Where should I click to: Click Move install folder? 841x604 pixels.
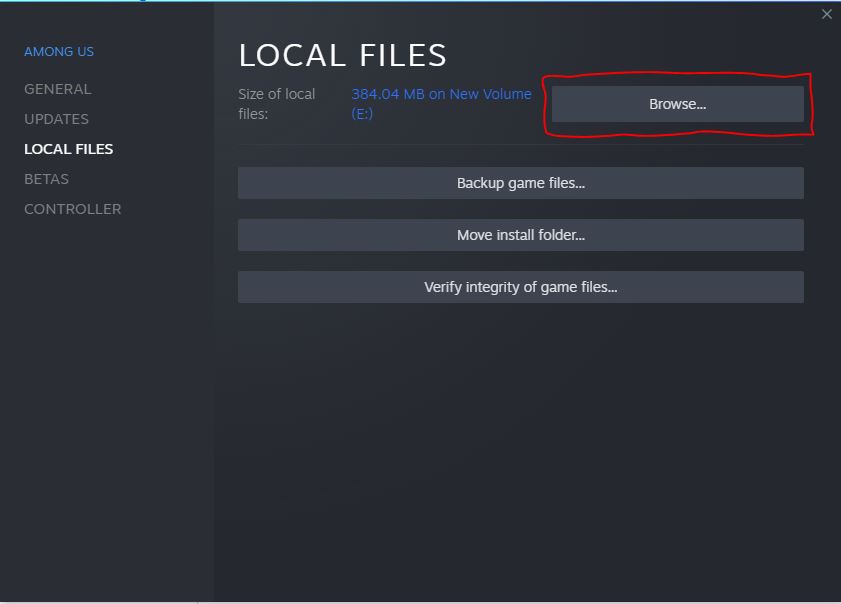tap(520, 235)
